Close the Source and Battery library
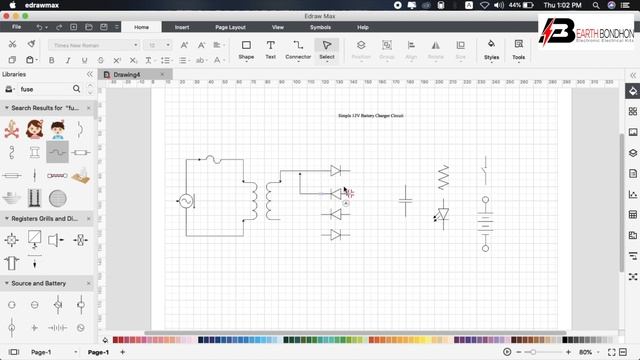 point(89,283)
